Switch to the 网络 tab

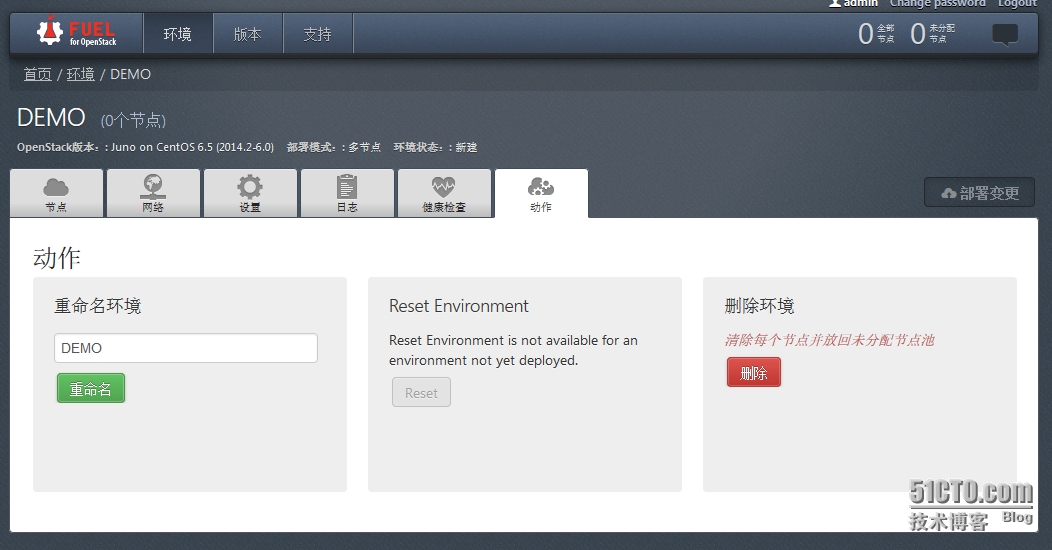(153, 193)
